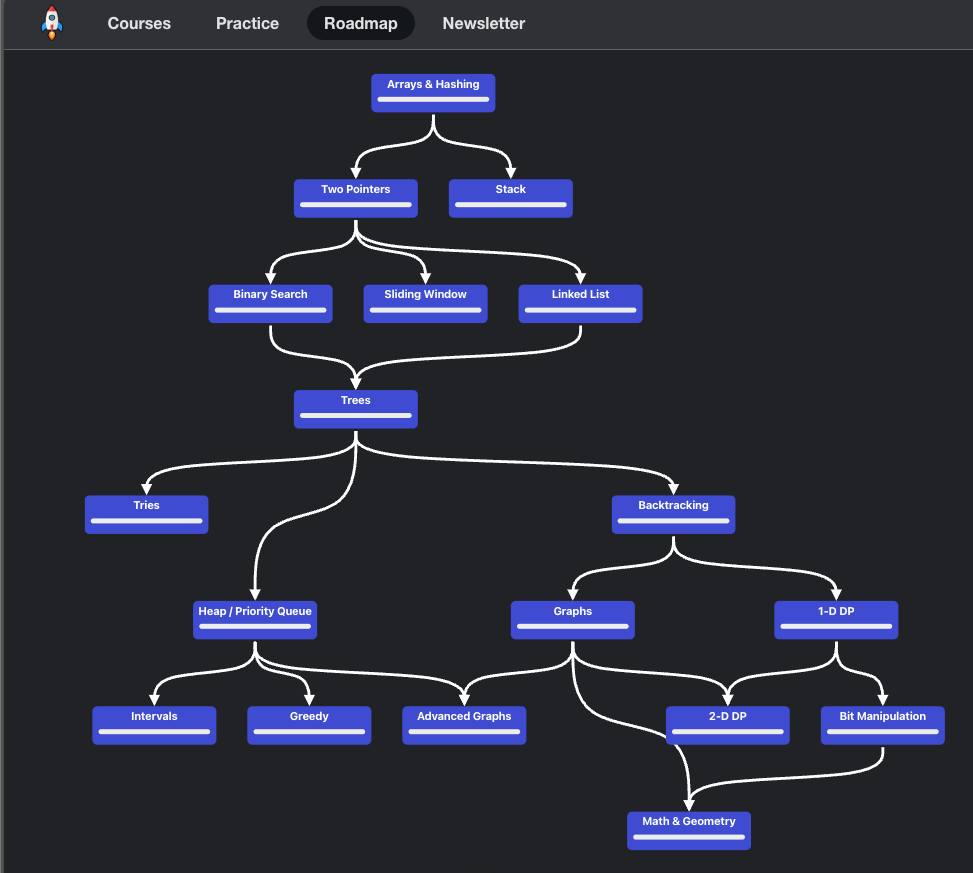Open the Graphs topic node
The width and height of the screenshot is (973, 873).
573,620
